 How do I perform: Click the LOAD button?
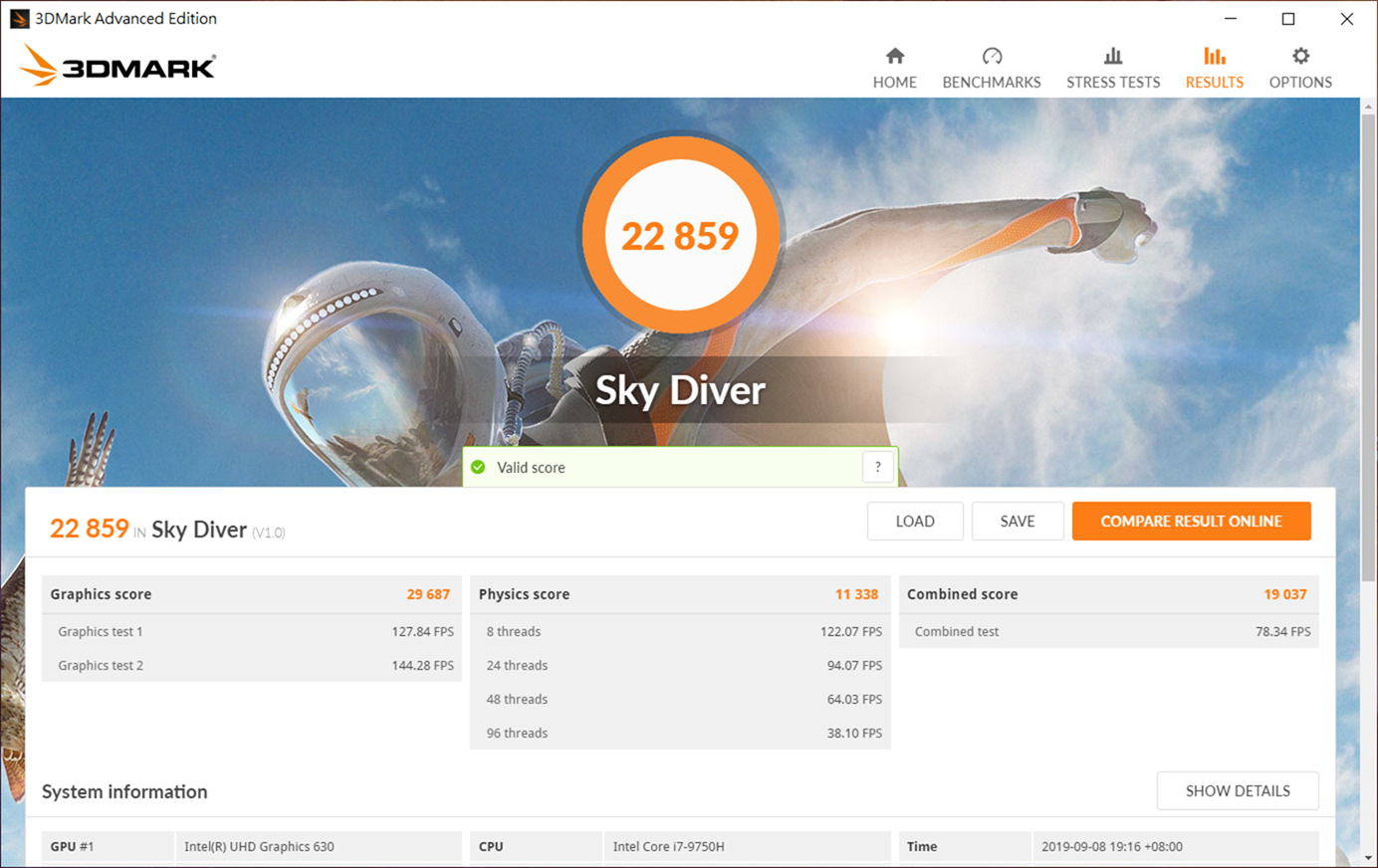coord(914,521)
